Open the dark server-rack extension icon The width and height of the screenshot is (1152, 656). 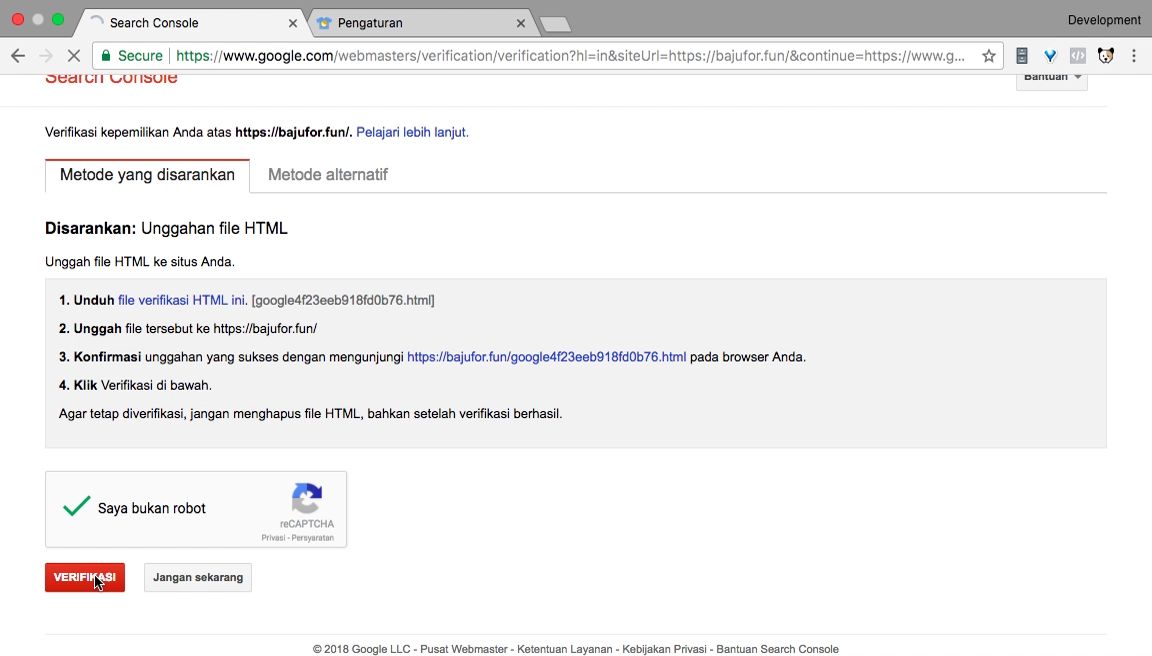1021,56
